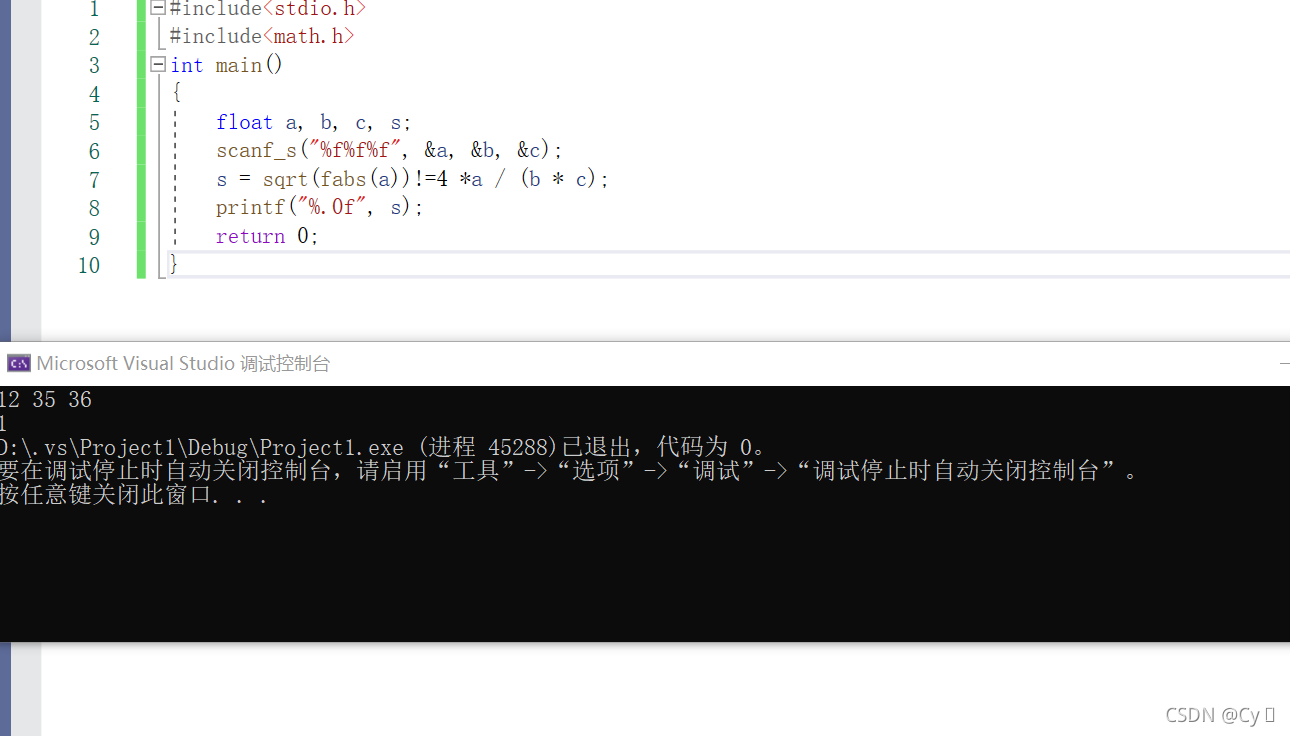1290x736 pixels.
Task: Click the console window icon in title bar
Action: coord(18,364)
